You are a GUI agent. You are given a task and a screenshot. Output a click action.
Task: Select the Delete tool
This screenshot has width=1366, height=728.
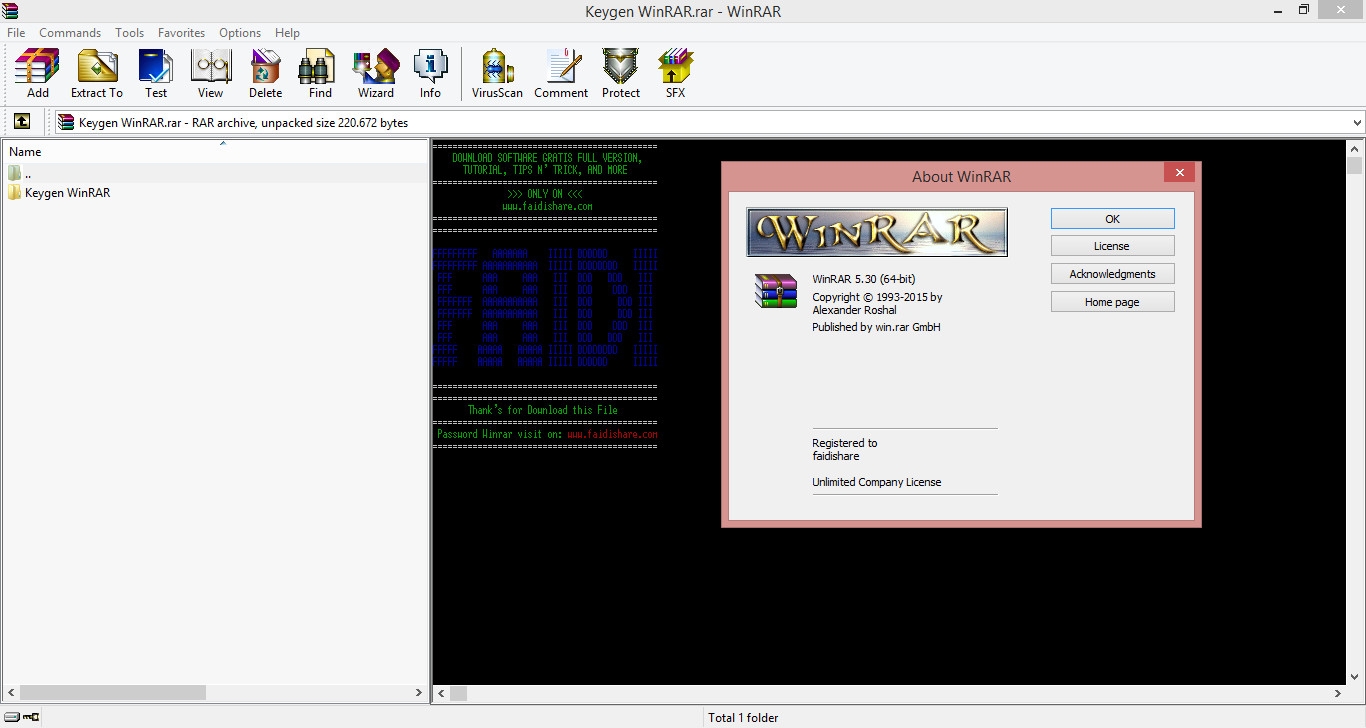265,70
